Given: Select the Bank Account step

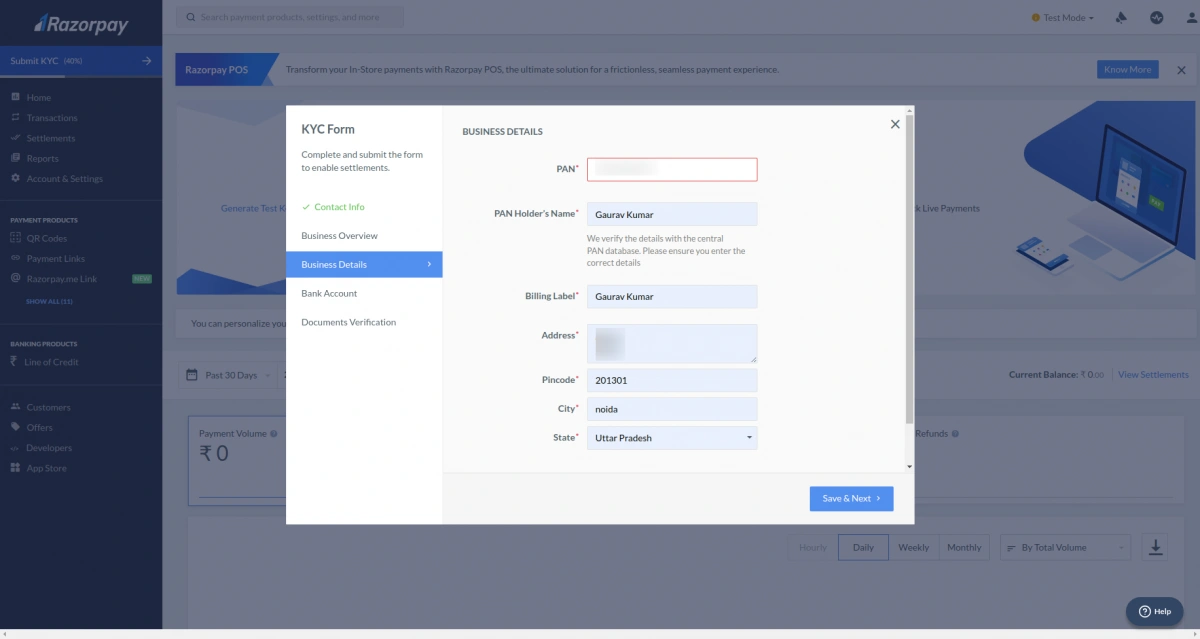Looking at the screenshot, I should tap(328, 293).
